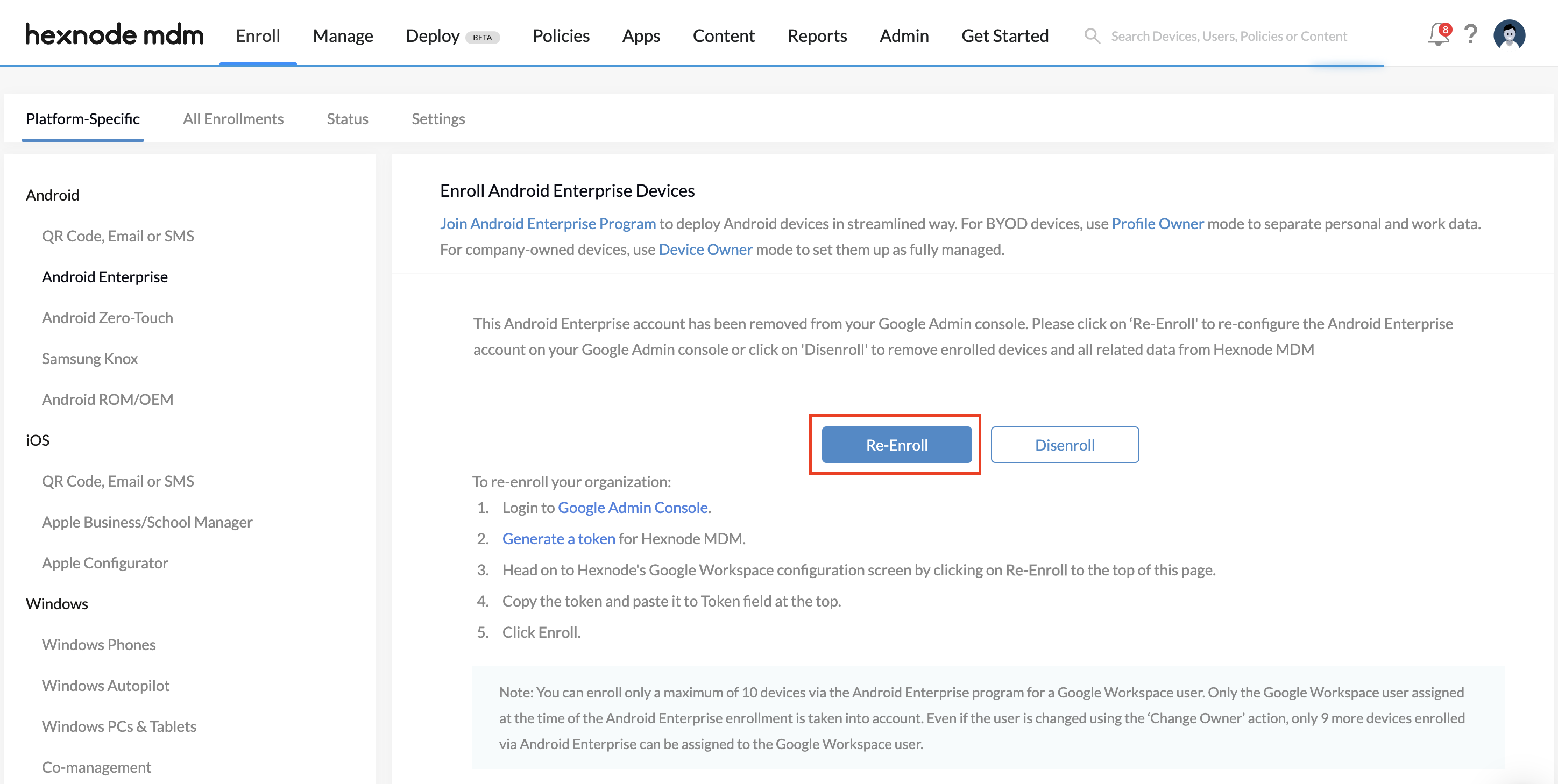
Task: Open Join Android Enterprise Program link
Action: [x=547, y=223]
